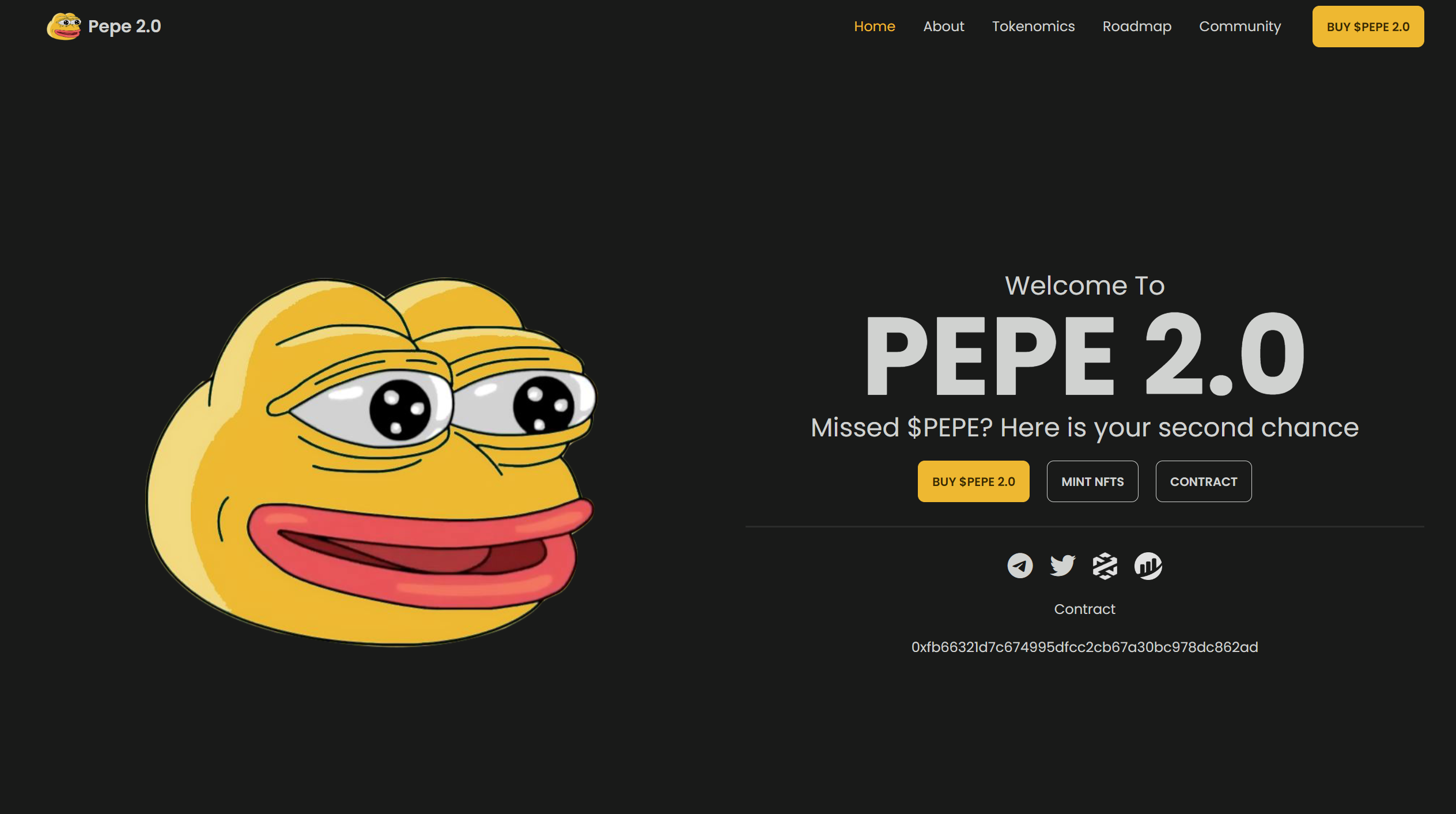The image size is (1456, 814).
Task: Open the Dextools chart icon
Action: tap(1105, 566)
